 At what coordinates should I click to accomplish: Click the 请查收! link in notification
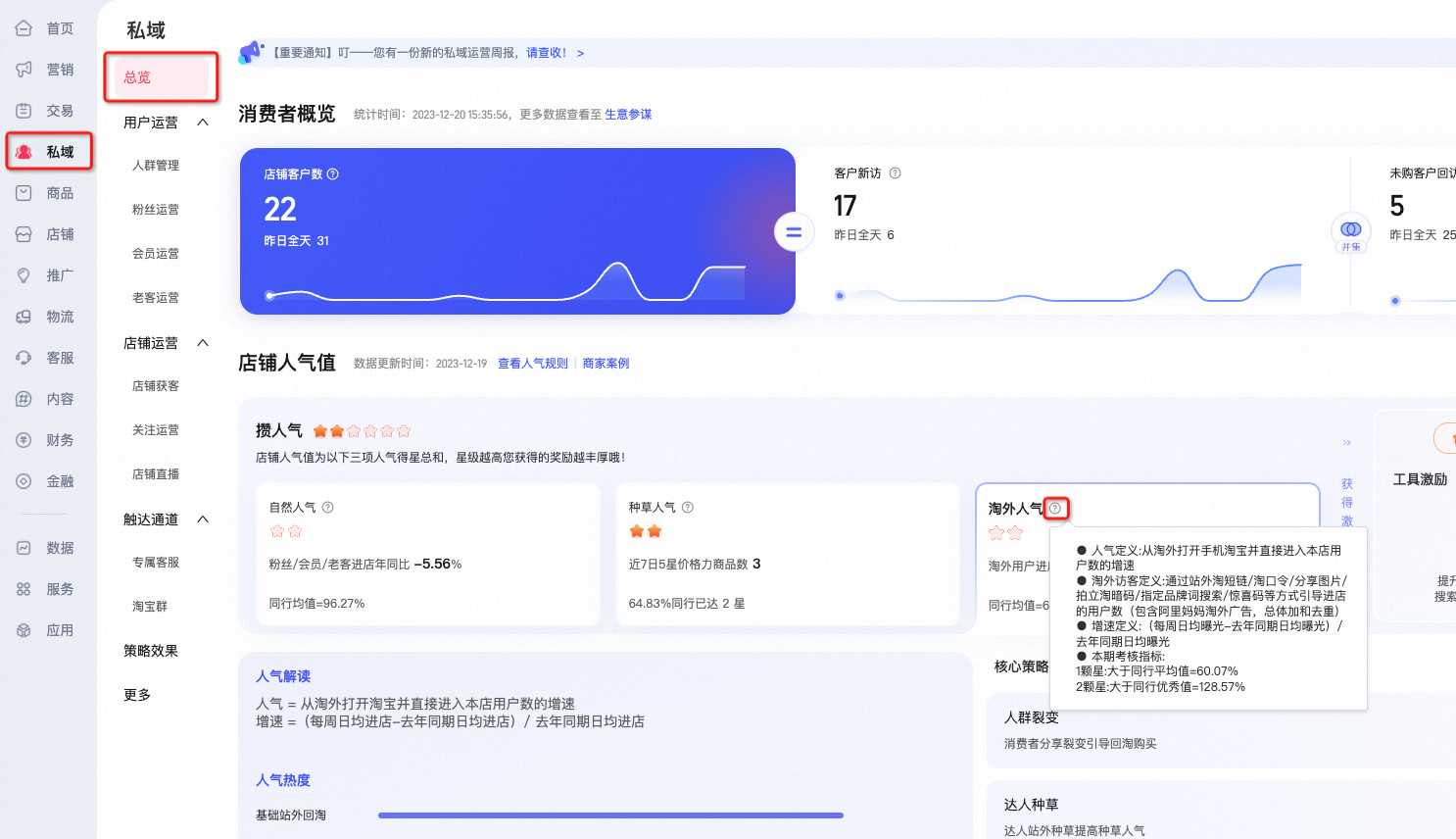coord(547,53)
